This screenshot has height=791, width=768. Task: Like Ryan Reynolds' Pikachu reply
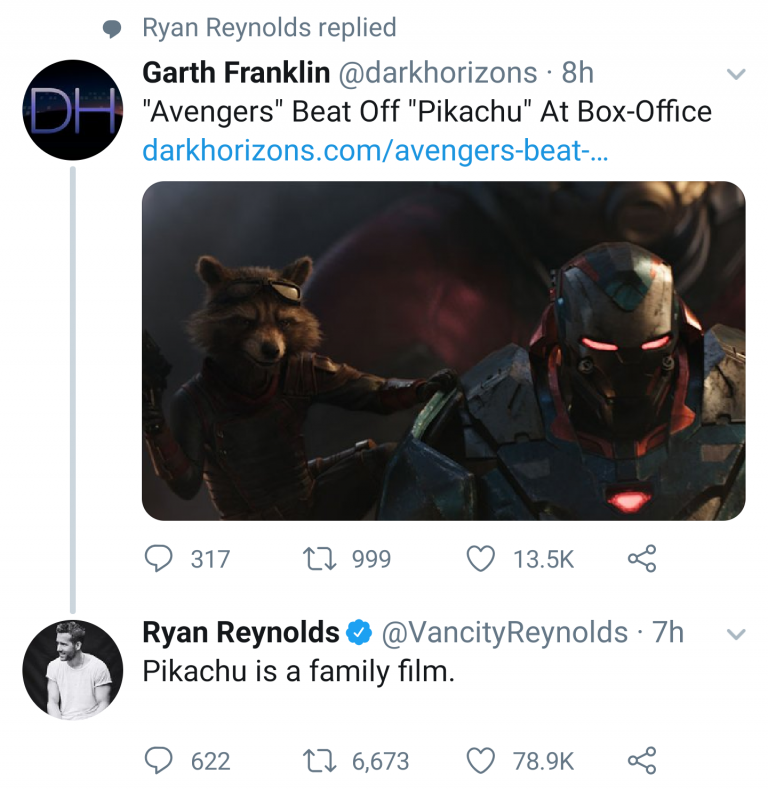[x=482, y=761]
